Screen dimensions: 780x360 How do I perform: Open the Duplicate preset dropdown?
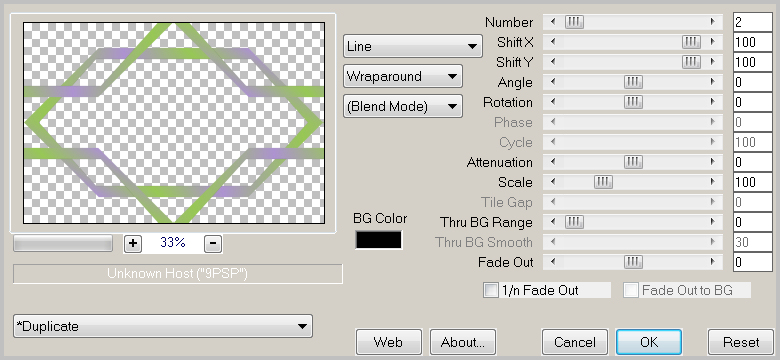click(x=163, y=326)
